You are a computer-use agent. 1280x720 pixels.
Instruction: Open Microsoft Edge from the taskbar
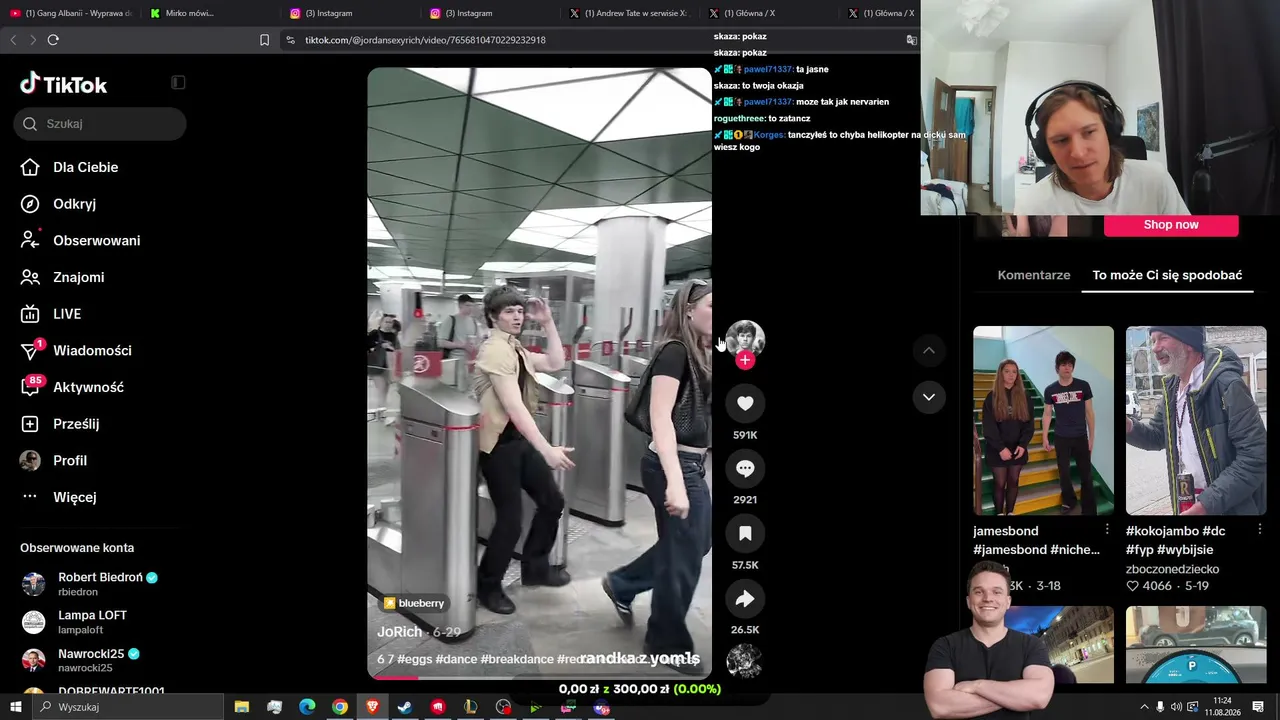click(x=307, y=707)
